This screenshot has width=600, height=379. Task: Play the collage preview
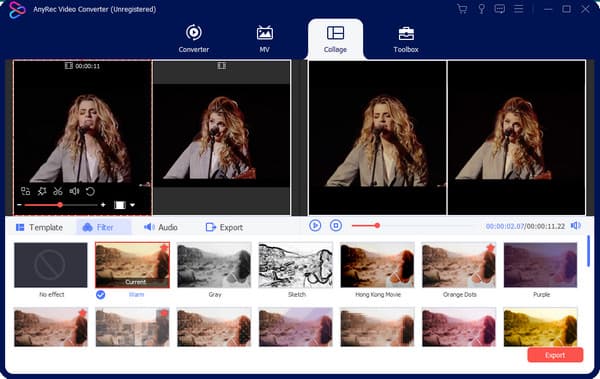(315, 225)
